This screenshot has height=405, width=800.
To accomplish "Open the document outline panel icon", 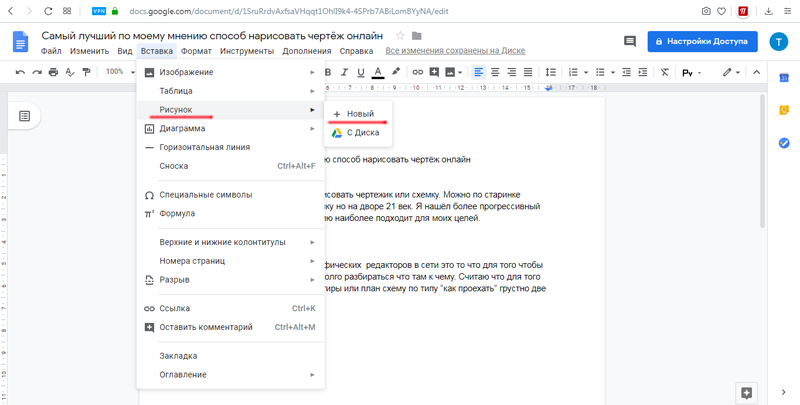I will (x=24, y=116).
